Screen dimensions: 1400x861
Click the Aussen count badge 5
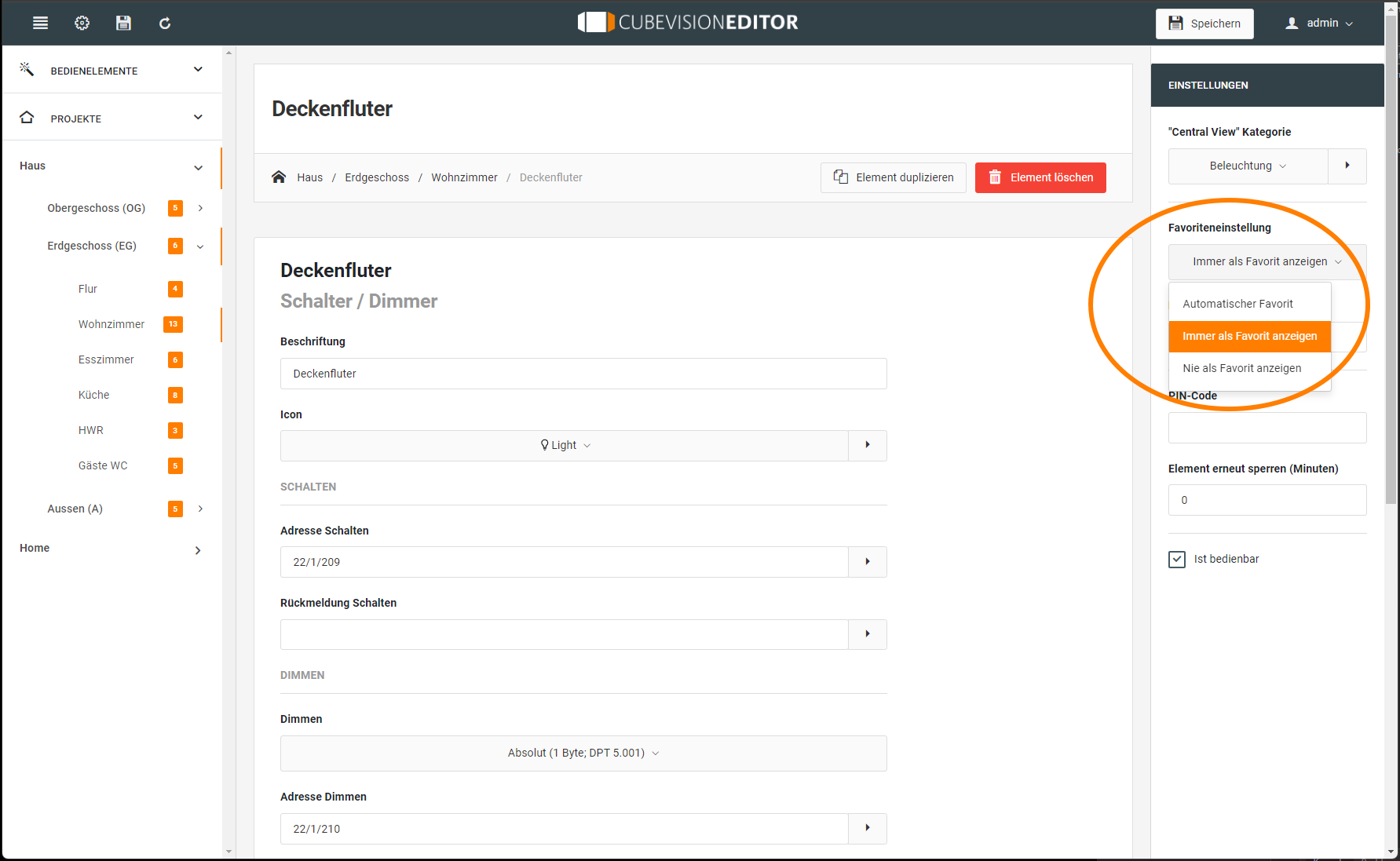click(x=175, y=509)
